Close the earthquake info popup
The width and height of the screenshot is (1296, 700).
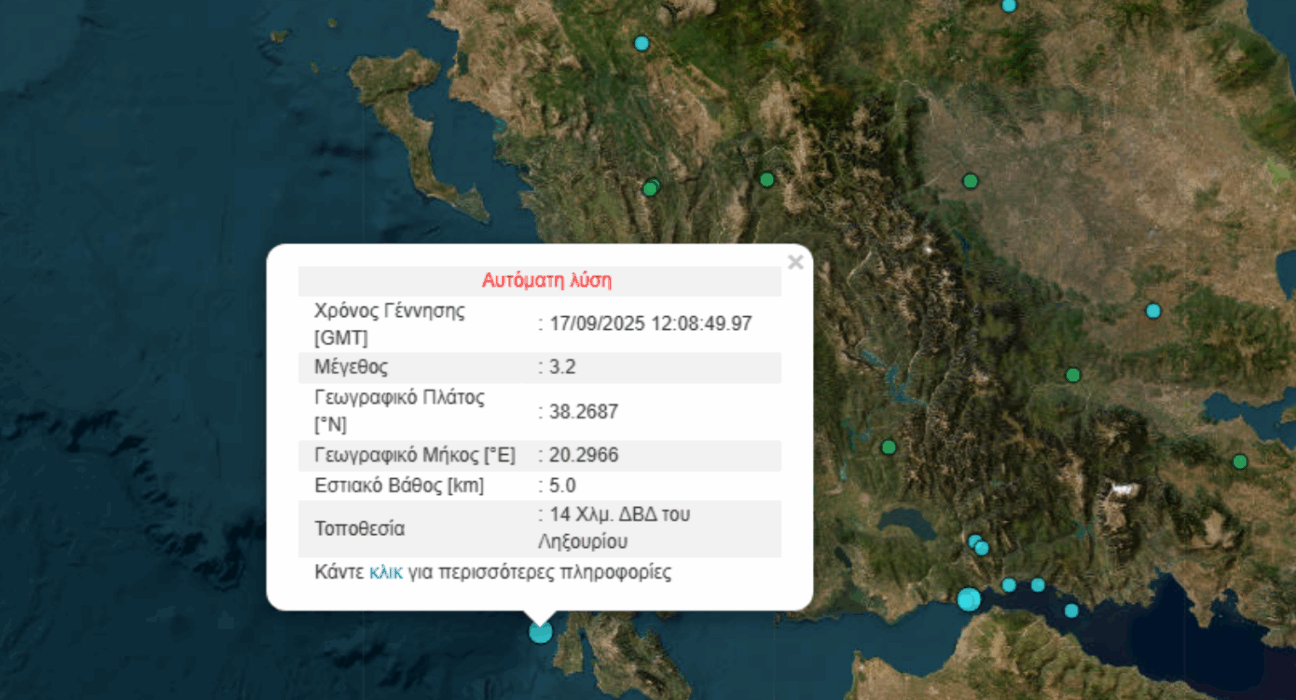click(795, 263)
